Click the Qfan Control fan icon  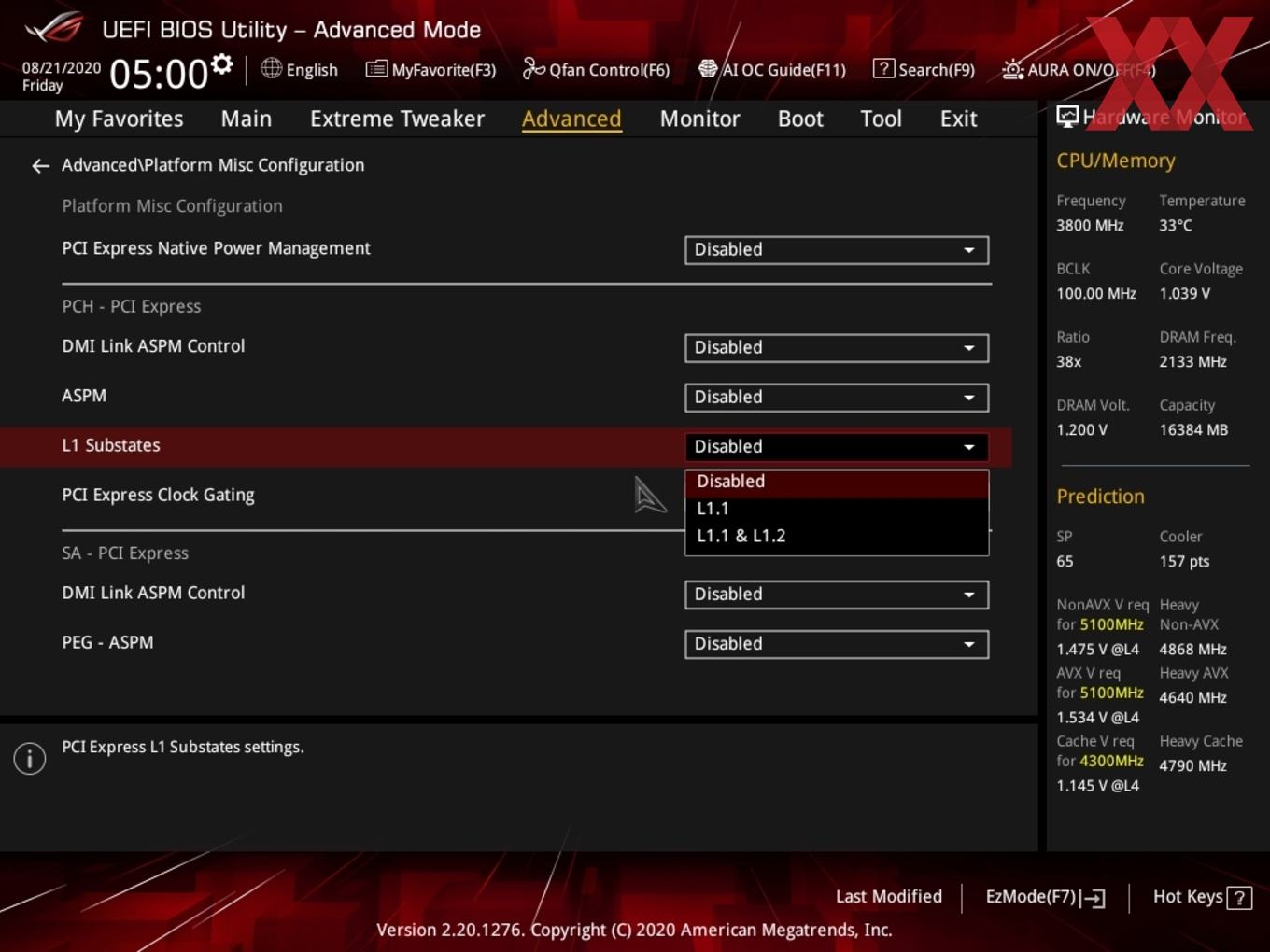tap(533, 68)
